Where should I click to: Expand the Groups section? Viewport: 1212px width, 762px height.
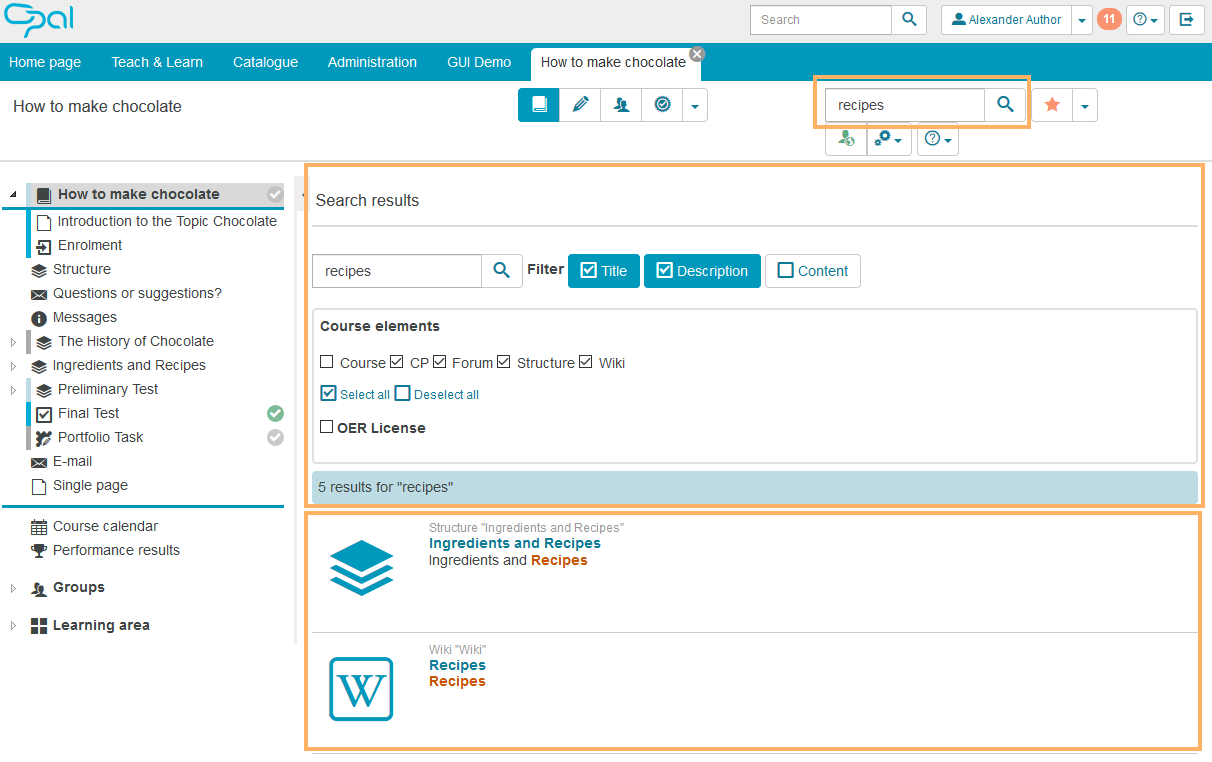13,588
